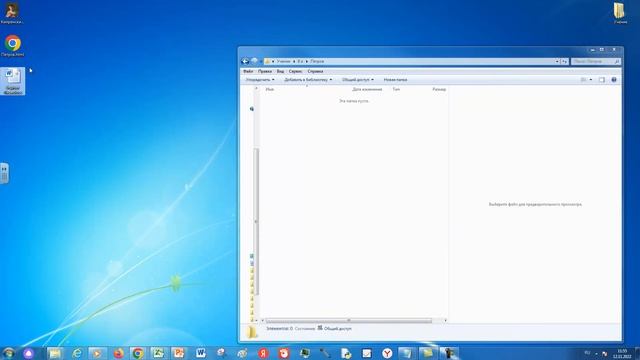Select the Word document desktop icon
Viewport: 640px width, 360px height.
[13, 81]
